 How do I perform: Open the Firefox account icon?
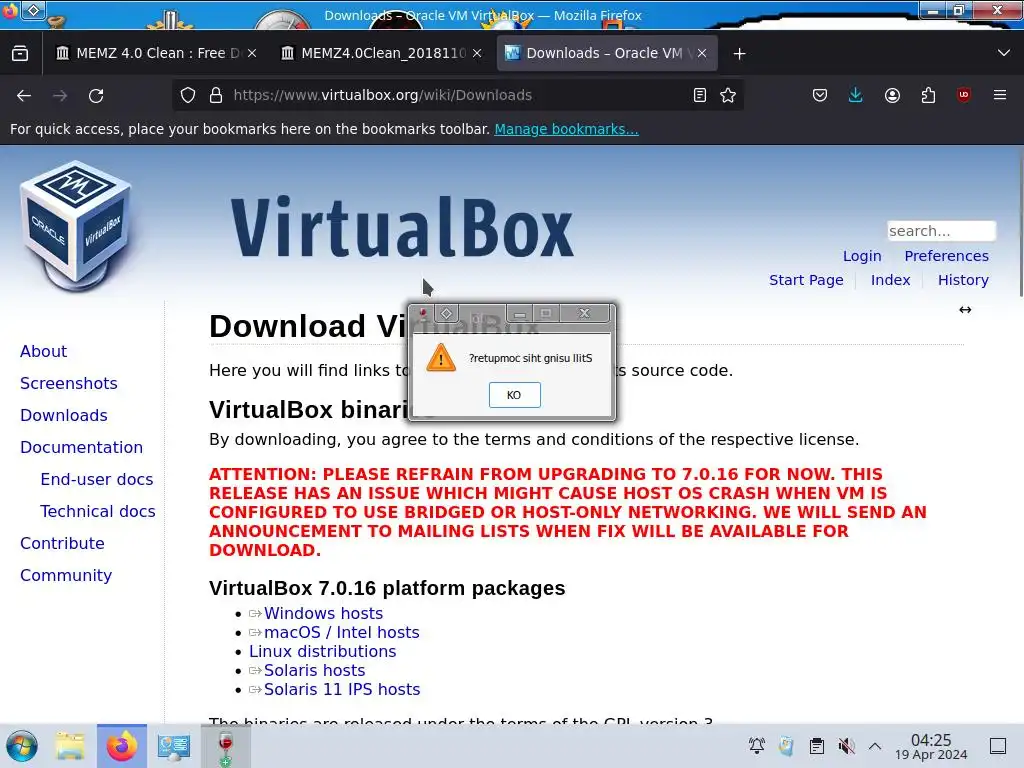892,95
